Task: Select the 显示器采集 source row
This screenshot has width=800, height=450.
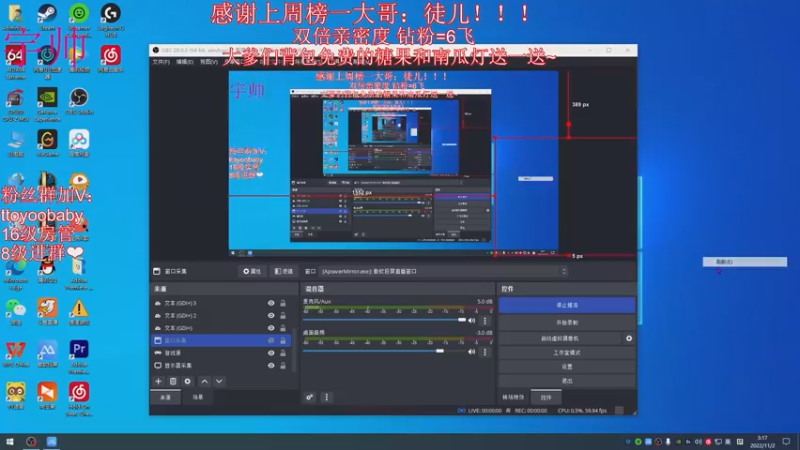Action: click(x=222, y=365)
